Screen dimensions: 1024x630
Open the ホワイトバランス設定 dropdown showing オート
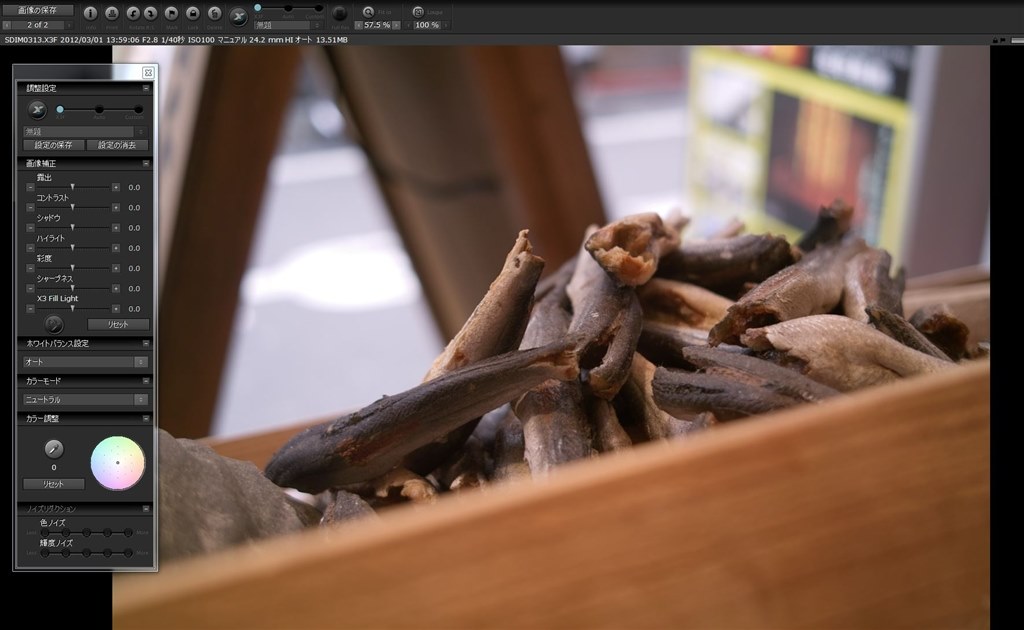coord(85,361)
